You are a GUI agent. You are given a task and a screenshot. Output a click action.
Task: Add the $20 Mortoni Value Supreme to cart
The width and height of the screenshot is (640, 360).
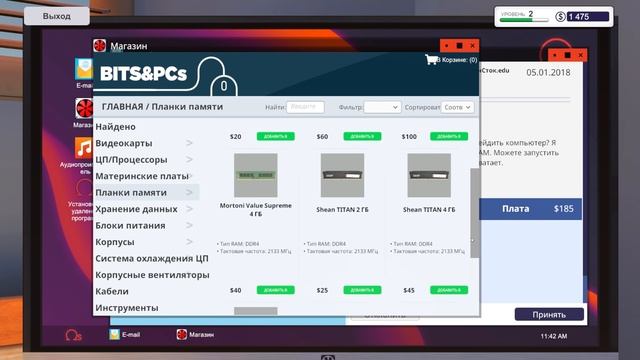click(x=276, y=136)
